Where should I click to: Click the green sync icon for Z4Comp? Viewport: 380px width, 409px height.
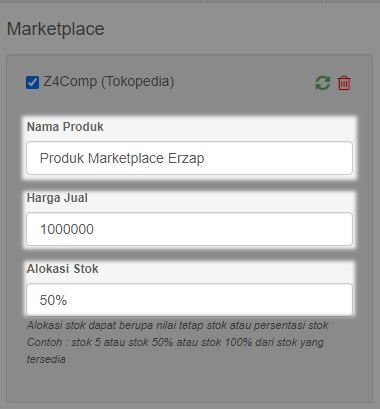click(323, 83)
